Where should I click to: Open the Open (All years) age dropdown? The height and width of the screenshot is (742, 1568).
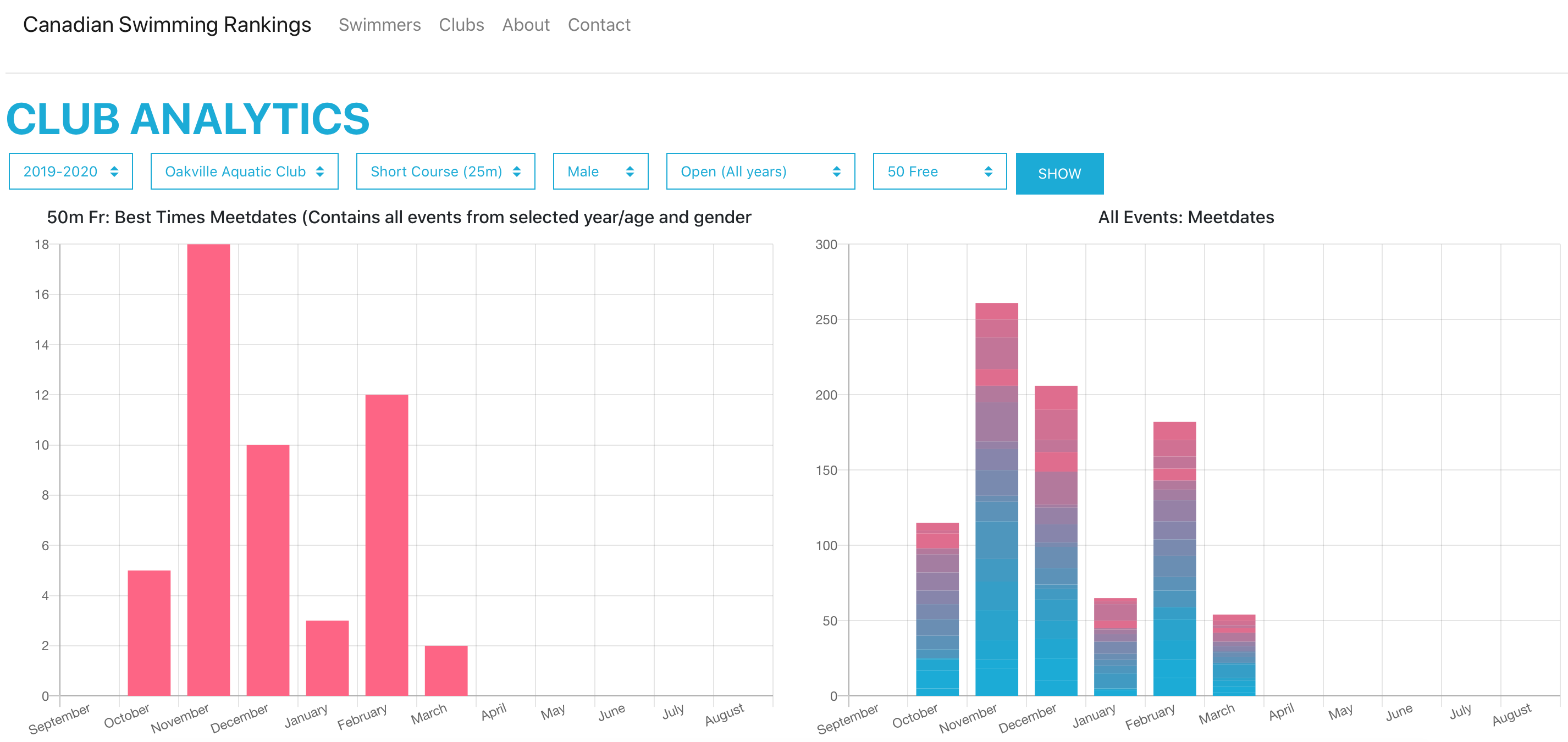[760, 171]
